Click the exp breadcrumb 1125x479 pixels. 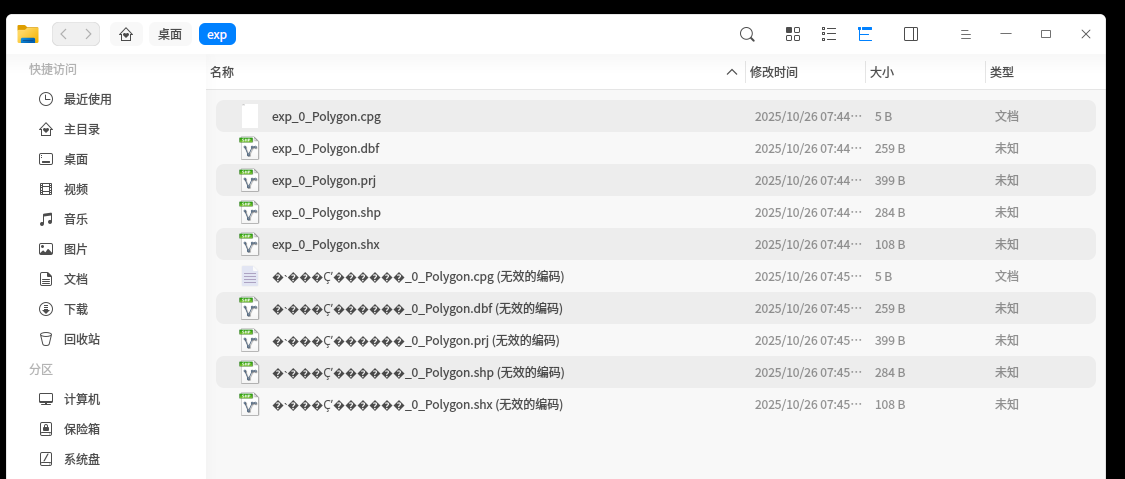point(217,34)
